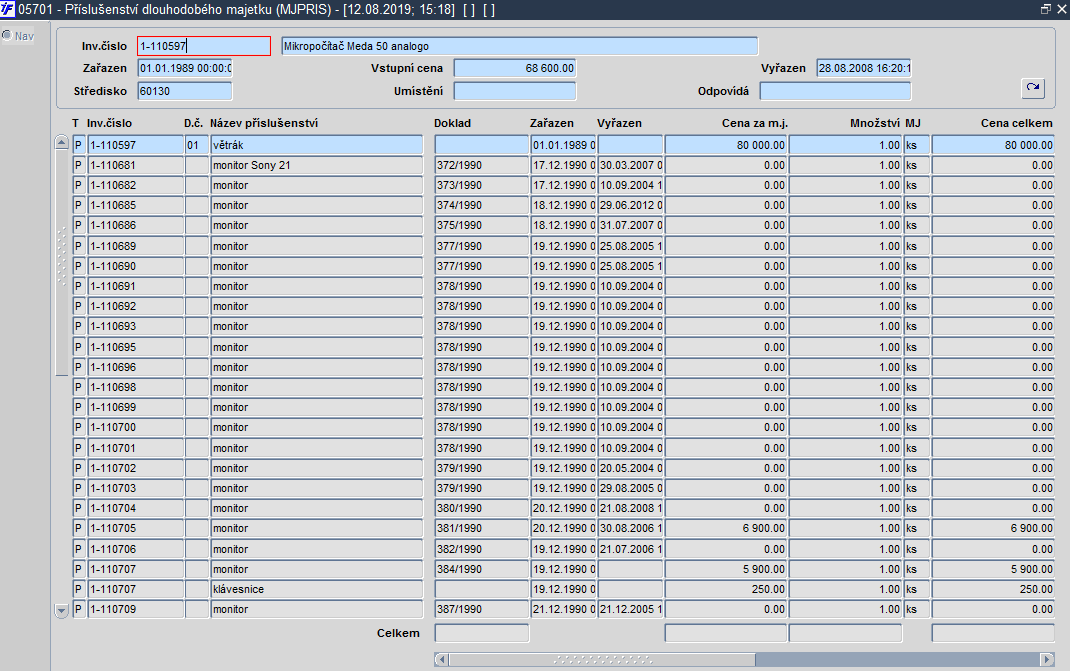
Task: Click the records scroll down arrow
Action: [61, 611]
